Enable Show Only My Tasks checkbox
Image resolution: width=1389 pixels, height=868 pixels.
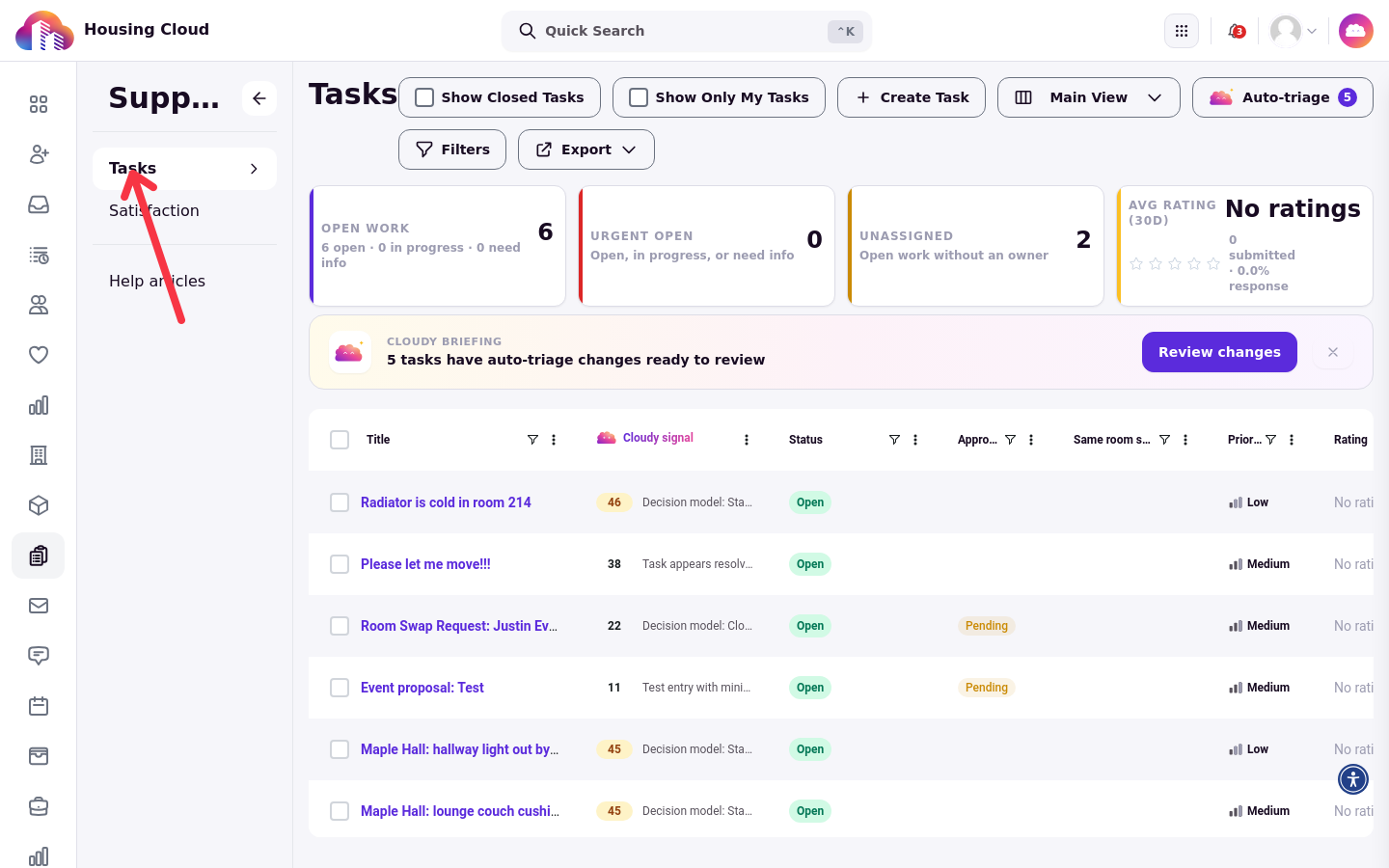pyautogui.click(x=639, y=97)
